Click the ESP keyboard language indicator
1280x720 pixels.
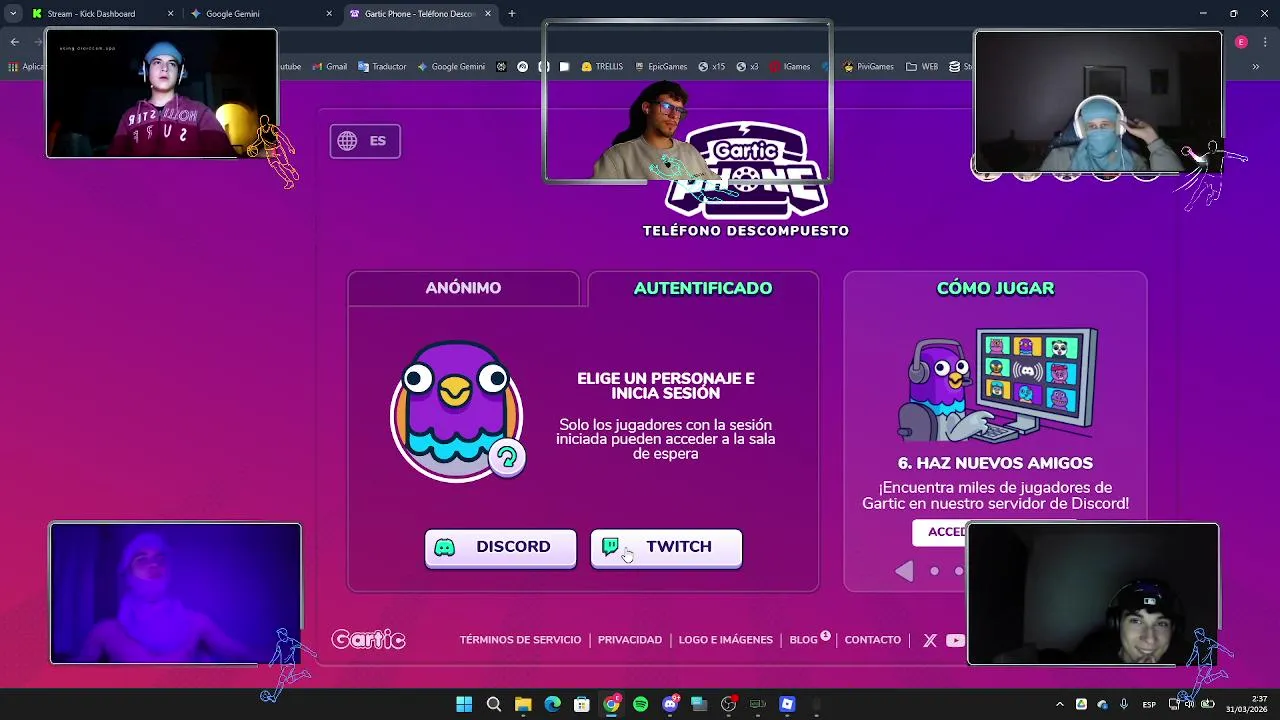click(x=1149, y=704)
